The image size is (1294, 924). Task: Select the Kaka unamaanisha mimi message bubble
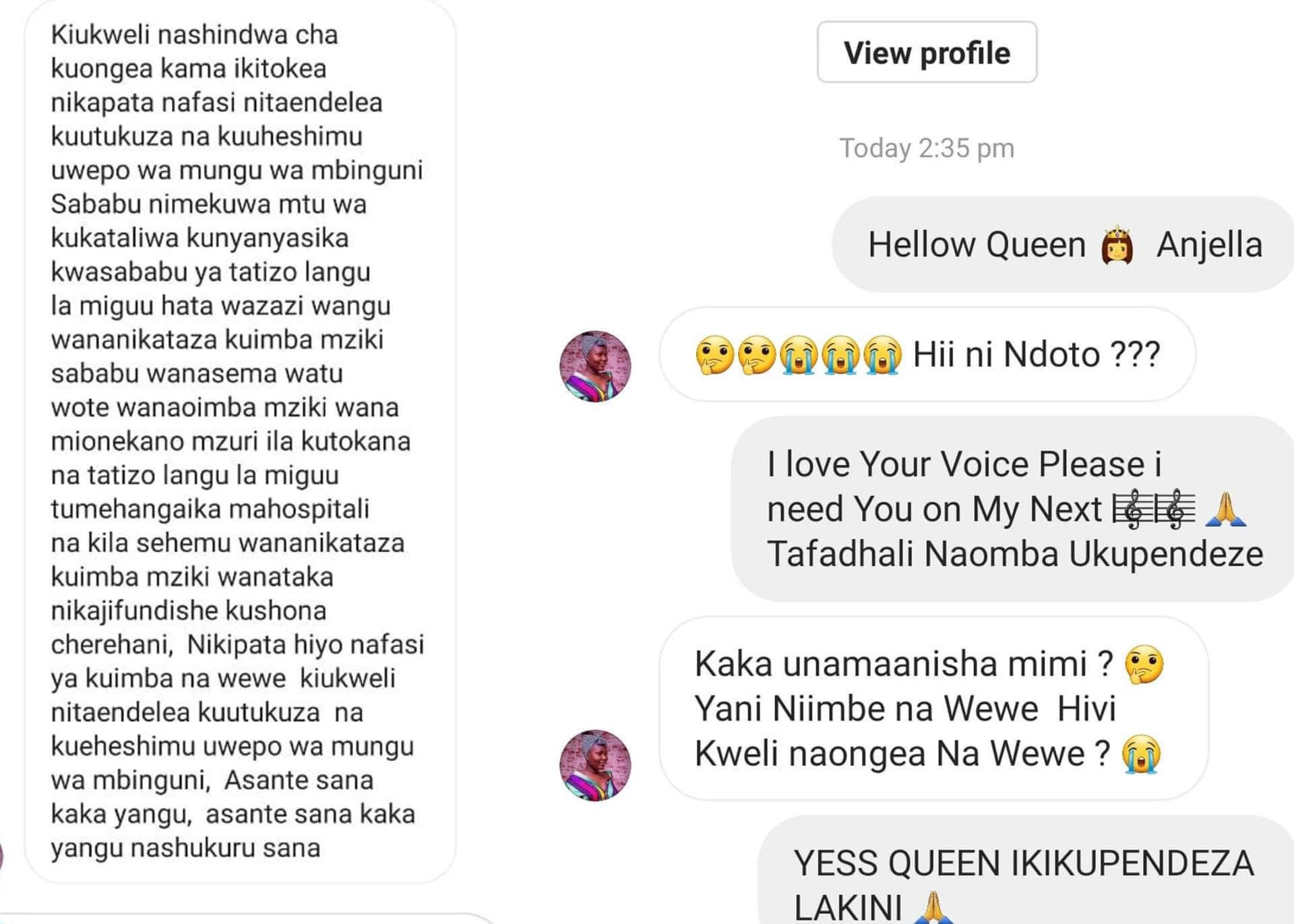point(933,708)
